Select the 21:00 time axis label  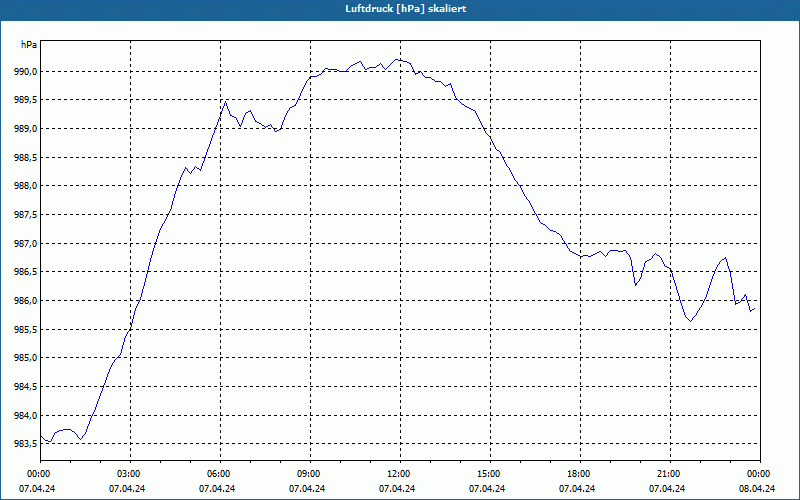tap(667, 474)
